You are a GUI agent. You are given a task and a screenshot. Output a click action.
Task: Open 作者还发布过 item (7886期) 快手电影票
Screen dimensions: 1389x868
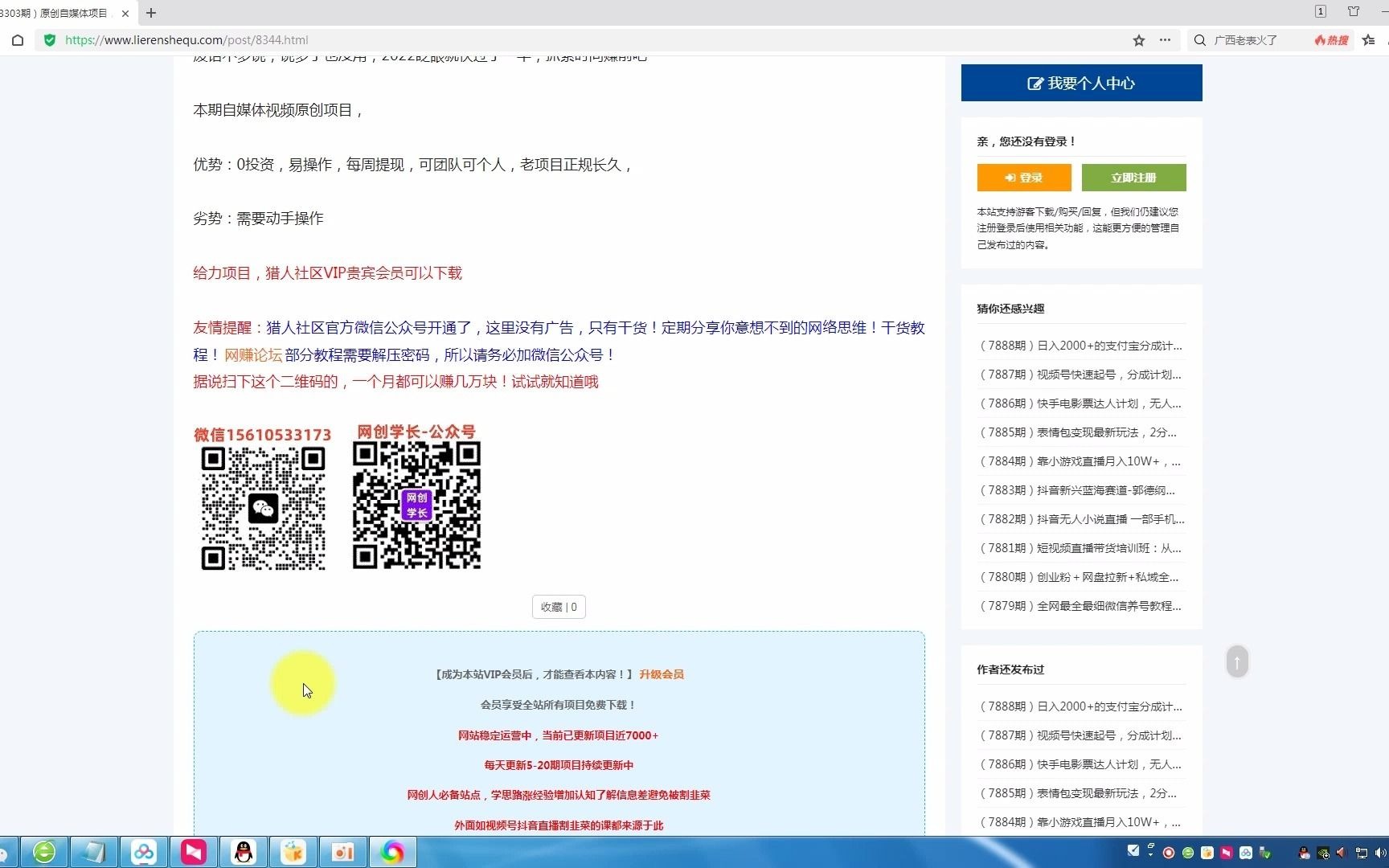coord(1081,764)
